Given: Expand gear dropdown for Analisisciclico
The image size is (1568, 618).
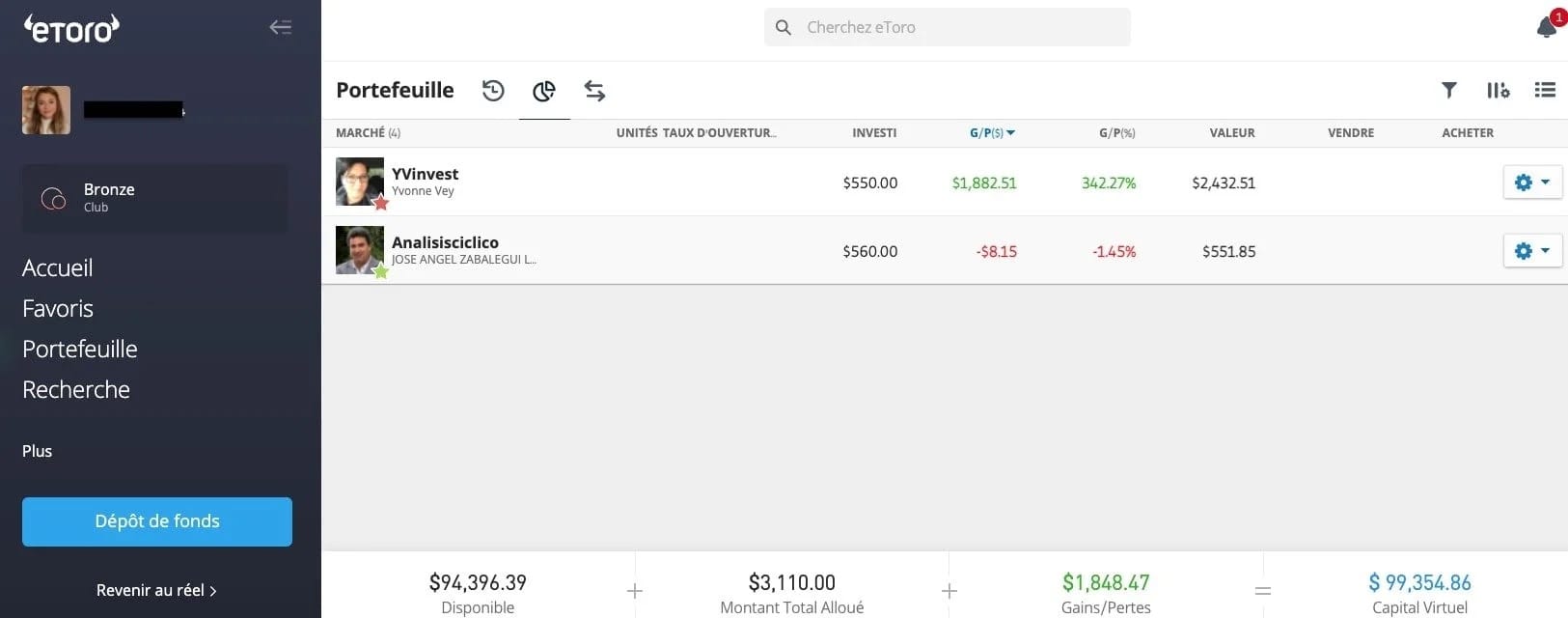Looking at the screenshot, I should tap(1531, 251).
